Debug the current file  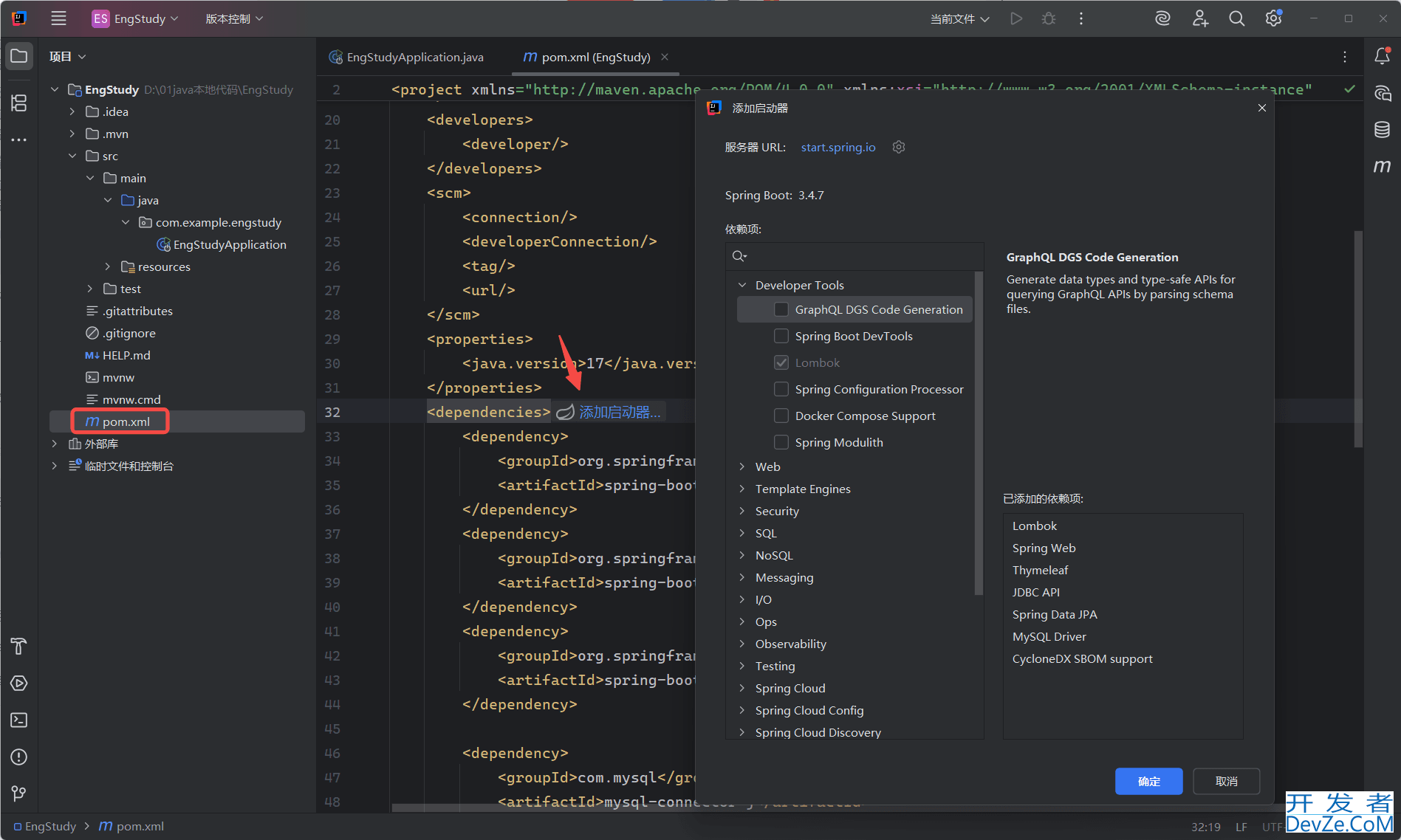(x=1049, y=18)
